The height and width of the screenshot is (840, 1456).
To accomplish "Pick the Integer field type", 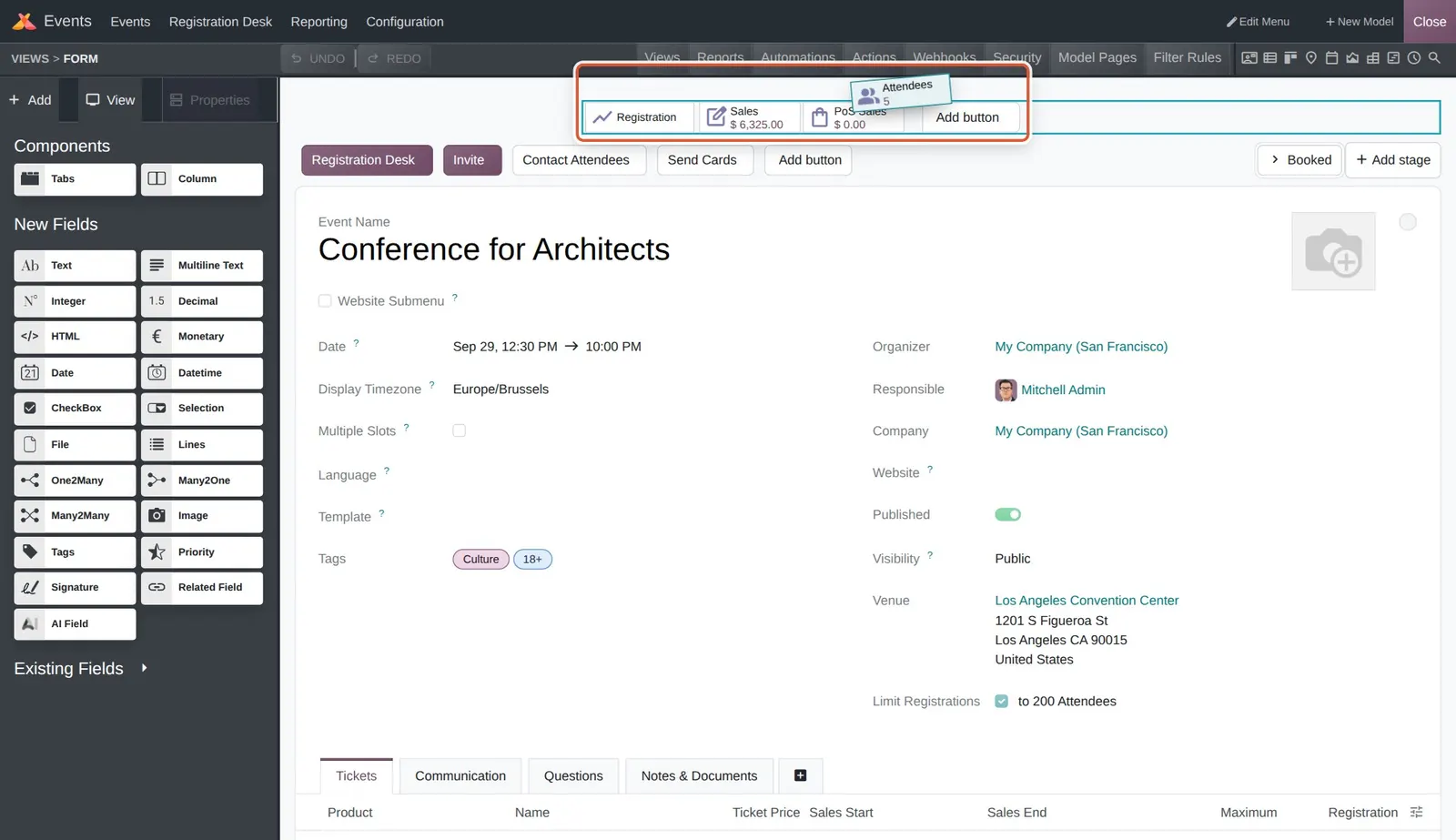I will [x=75, y=301].
